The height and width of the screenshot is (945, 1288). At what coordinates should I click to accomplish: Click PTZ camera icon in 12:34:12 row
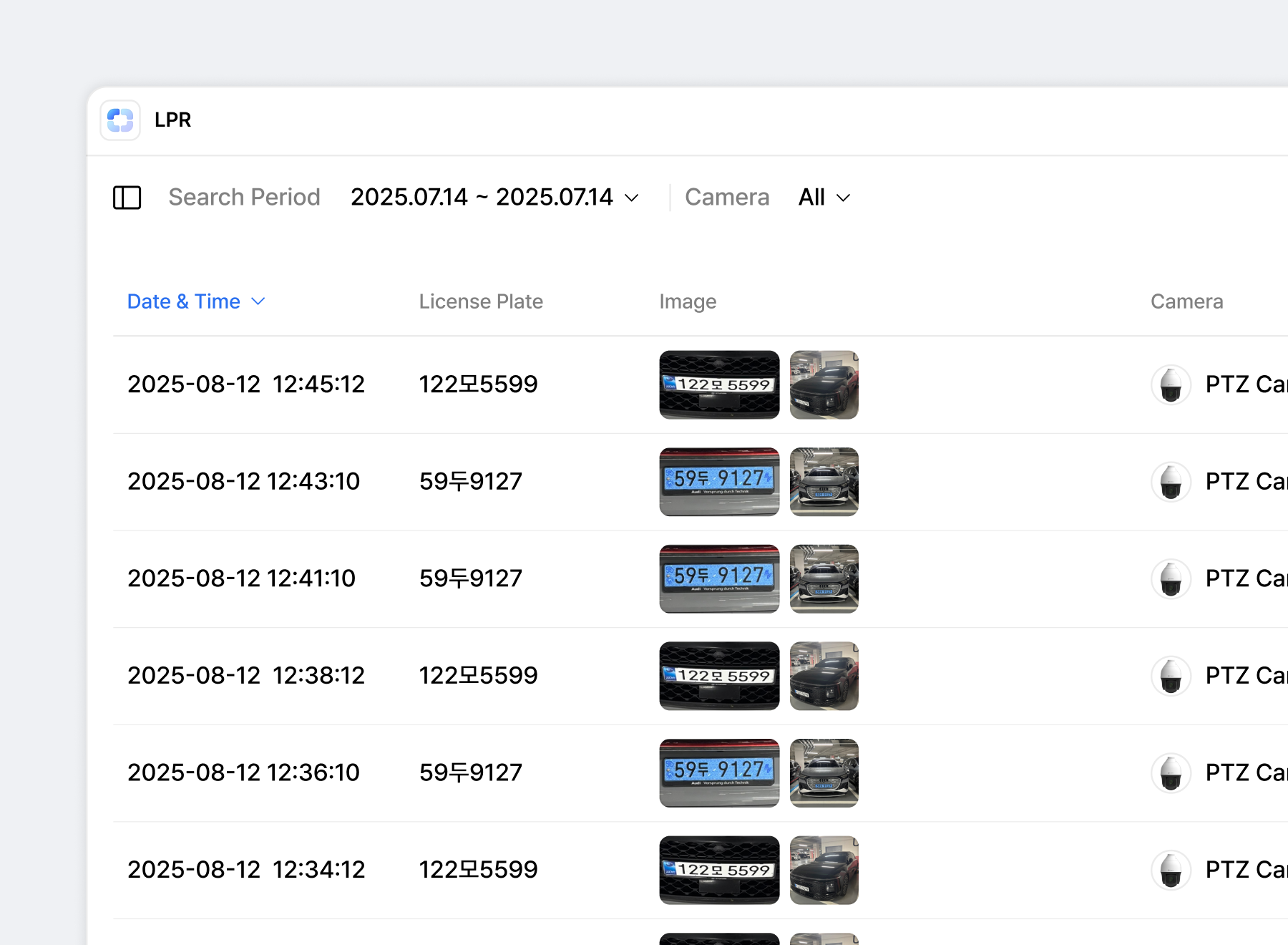pos(1171,870)
